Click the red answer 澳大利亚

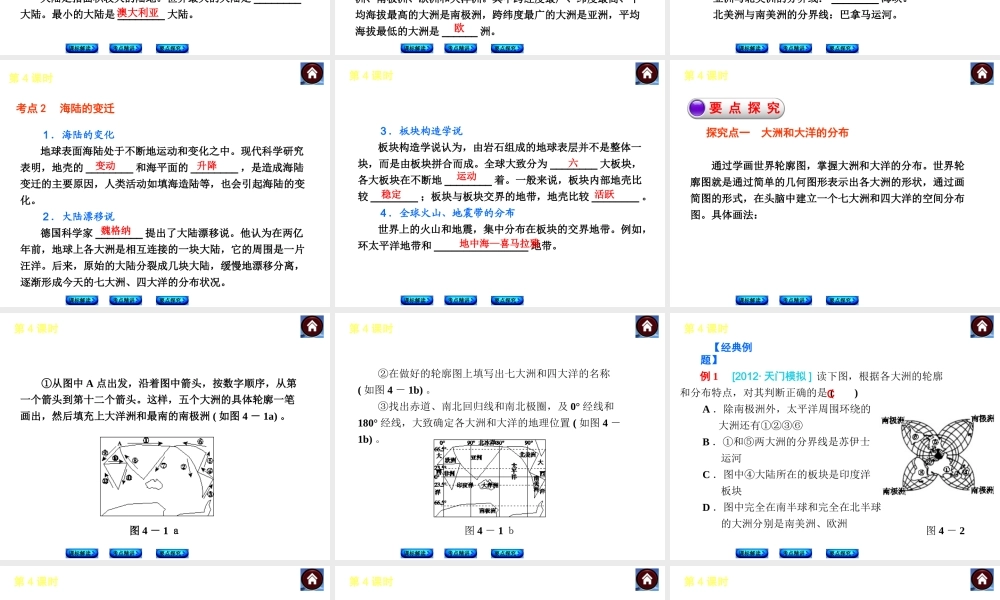click(x=138, y=13)
